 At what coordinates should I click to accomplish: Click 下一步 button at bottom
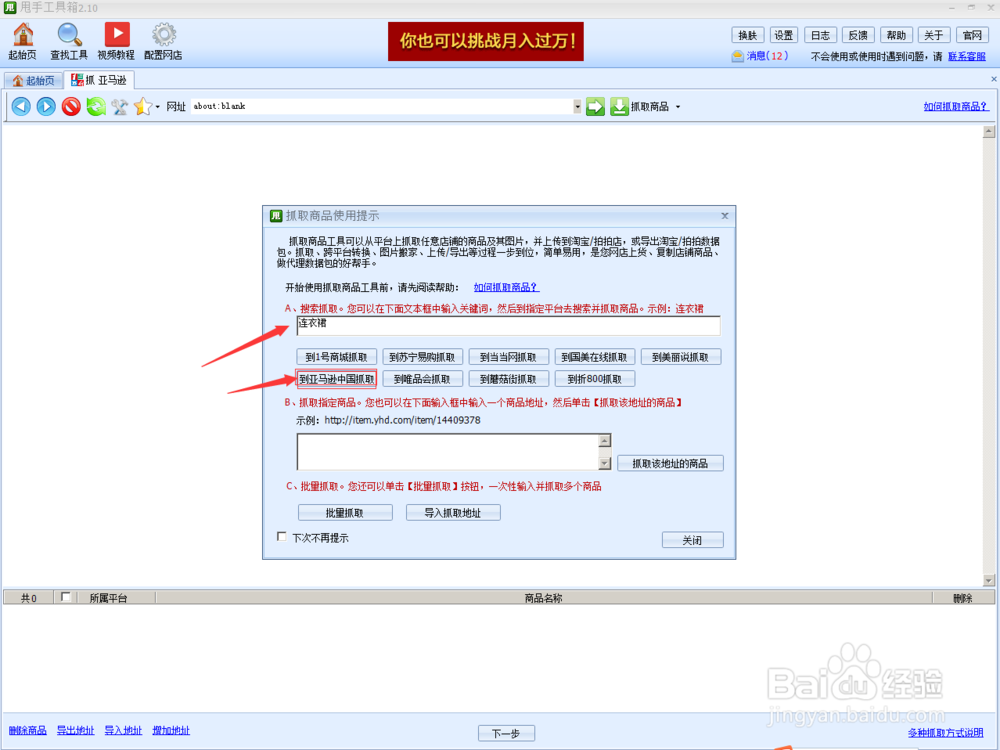(506, 733)
